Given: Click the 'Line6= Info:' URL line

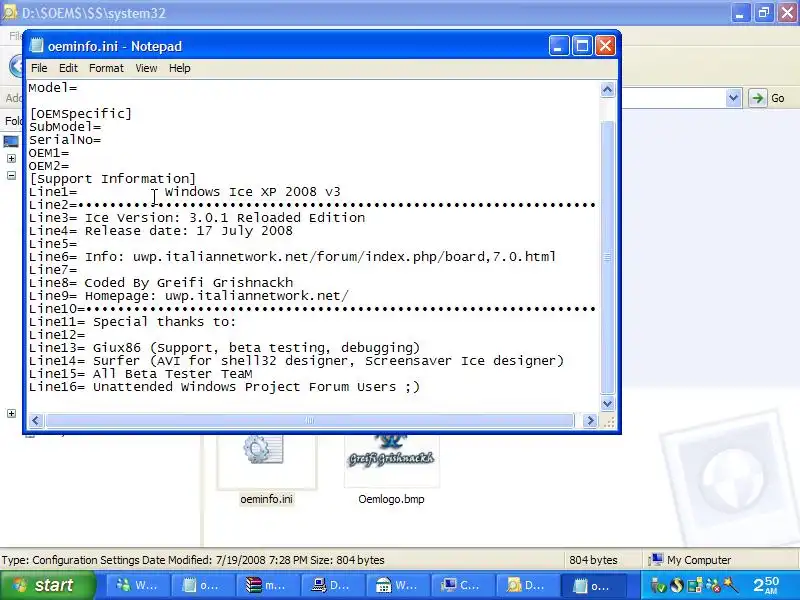Looking at the screenshot, I should click(x=292, y=257).
